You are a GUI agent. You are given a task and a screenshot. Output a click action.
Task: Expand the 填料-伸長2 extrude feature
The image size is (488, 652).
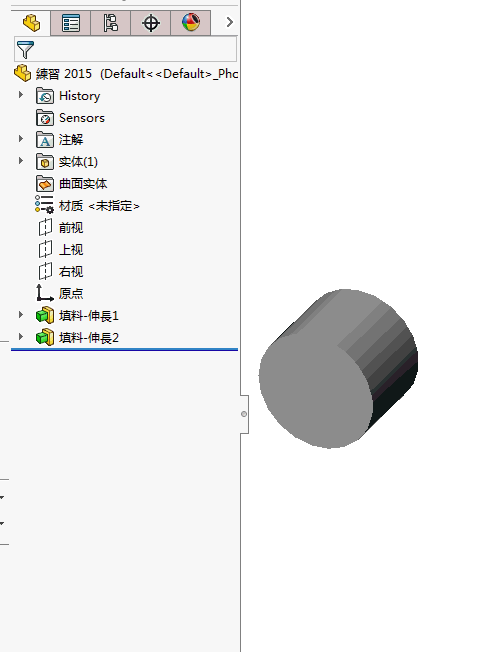coord(20,336)
